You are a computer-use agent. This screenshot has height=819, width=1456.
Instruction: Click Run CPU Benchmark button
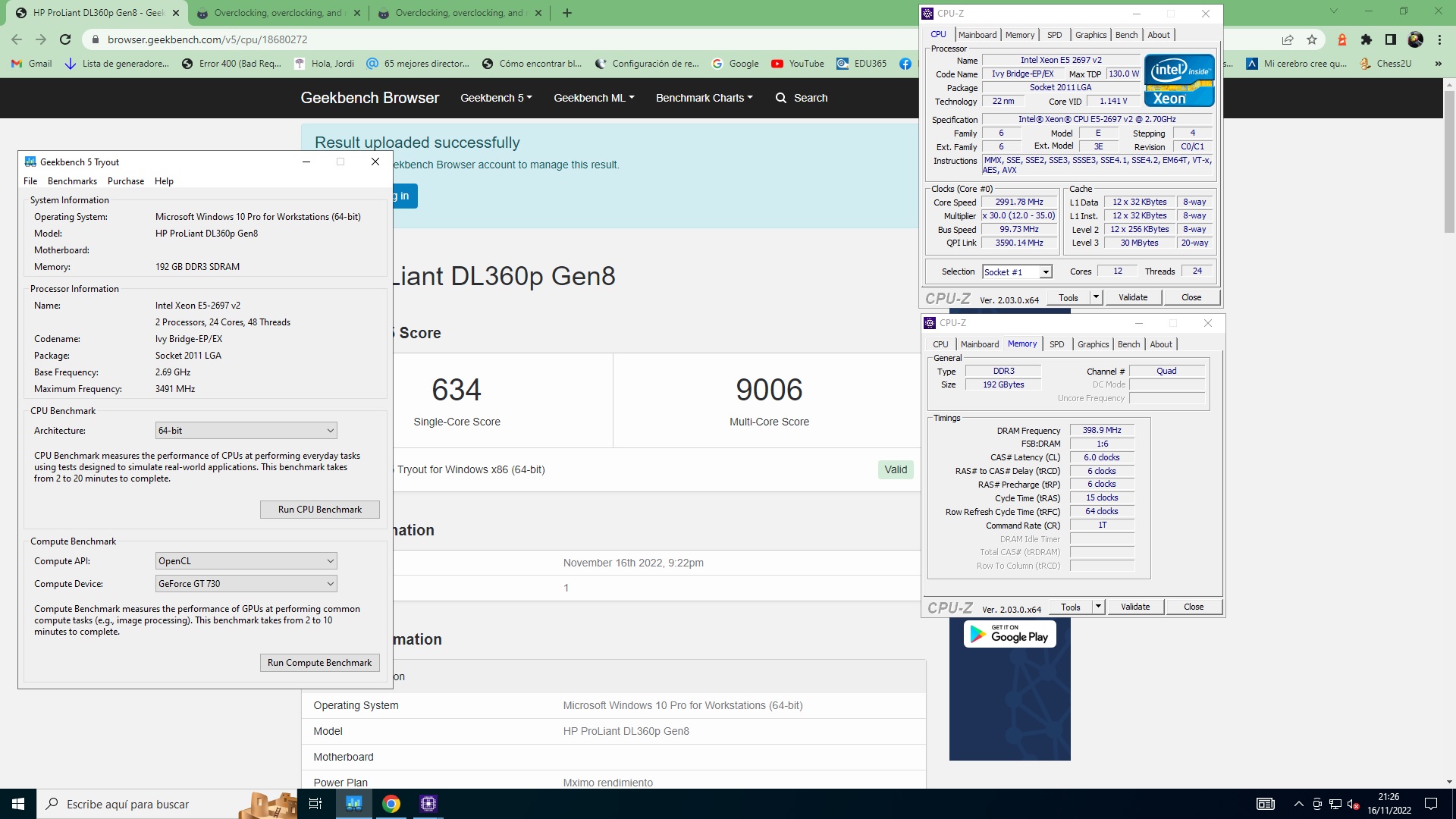pyautogui.click(x=319, y=510)
